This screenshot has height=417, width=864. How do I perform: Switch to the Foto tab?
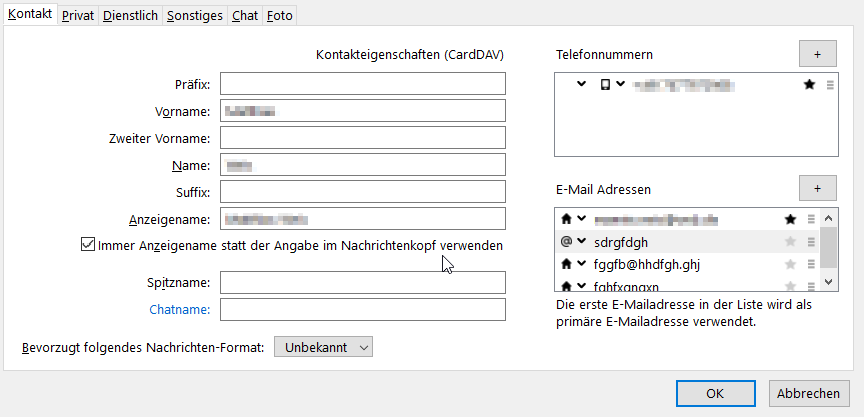point(280,16)
